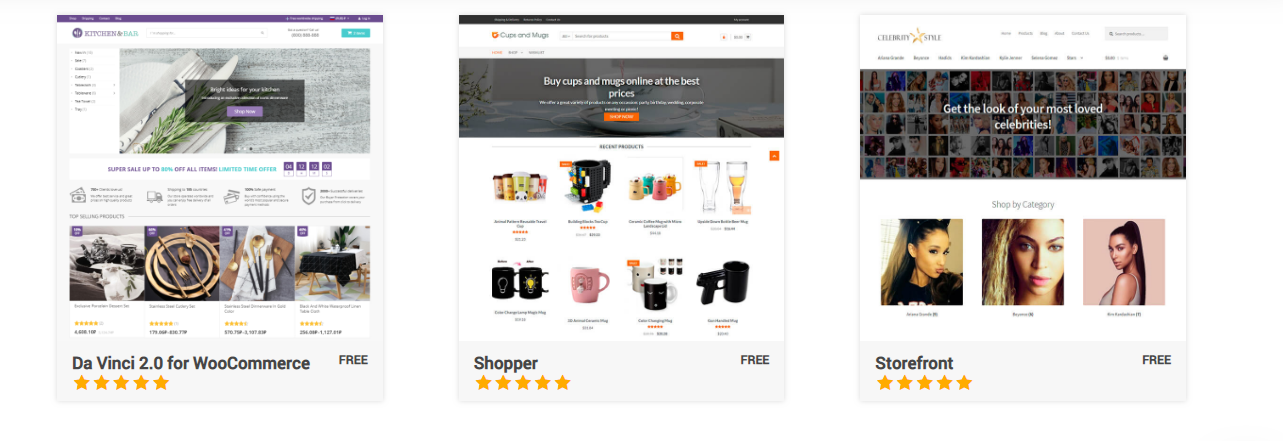The width and height of the screenshot is (1283, 441).
Task: Click the Shopper theme five-star rating
Action: 522,383
